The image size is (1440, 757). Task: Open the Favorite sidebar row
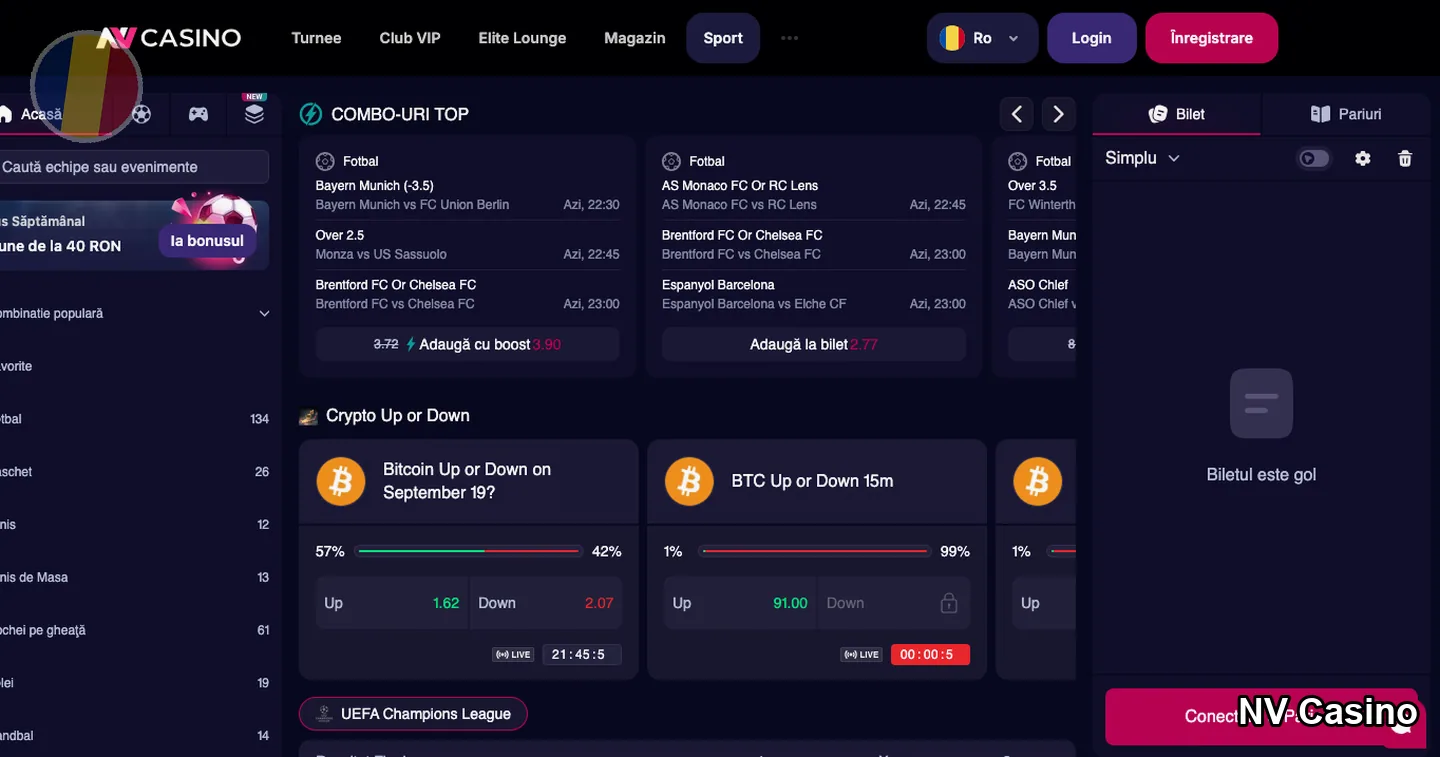pyautogui.click(x=134, y=366)
